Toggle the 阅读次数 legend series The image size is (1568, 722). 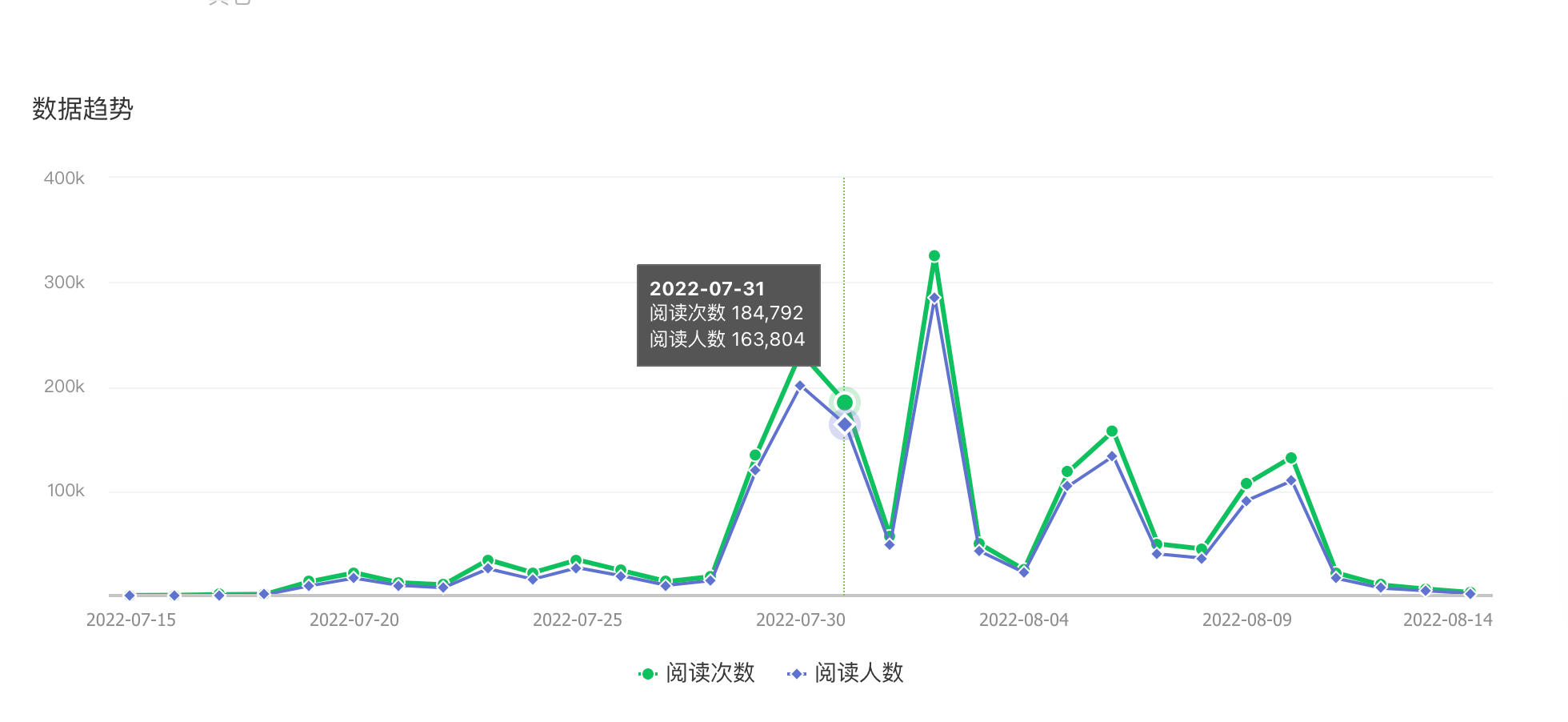coord(697,673)
